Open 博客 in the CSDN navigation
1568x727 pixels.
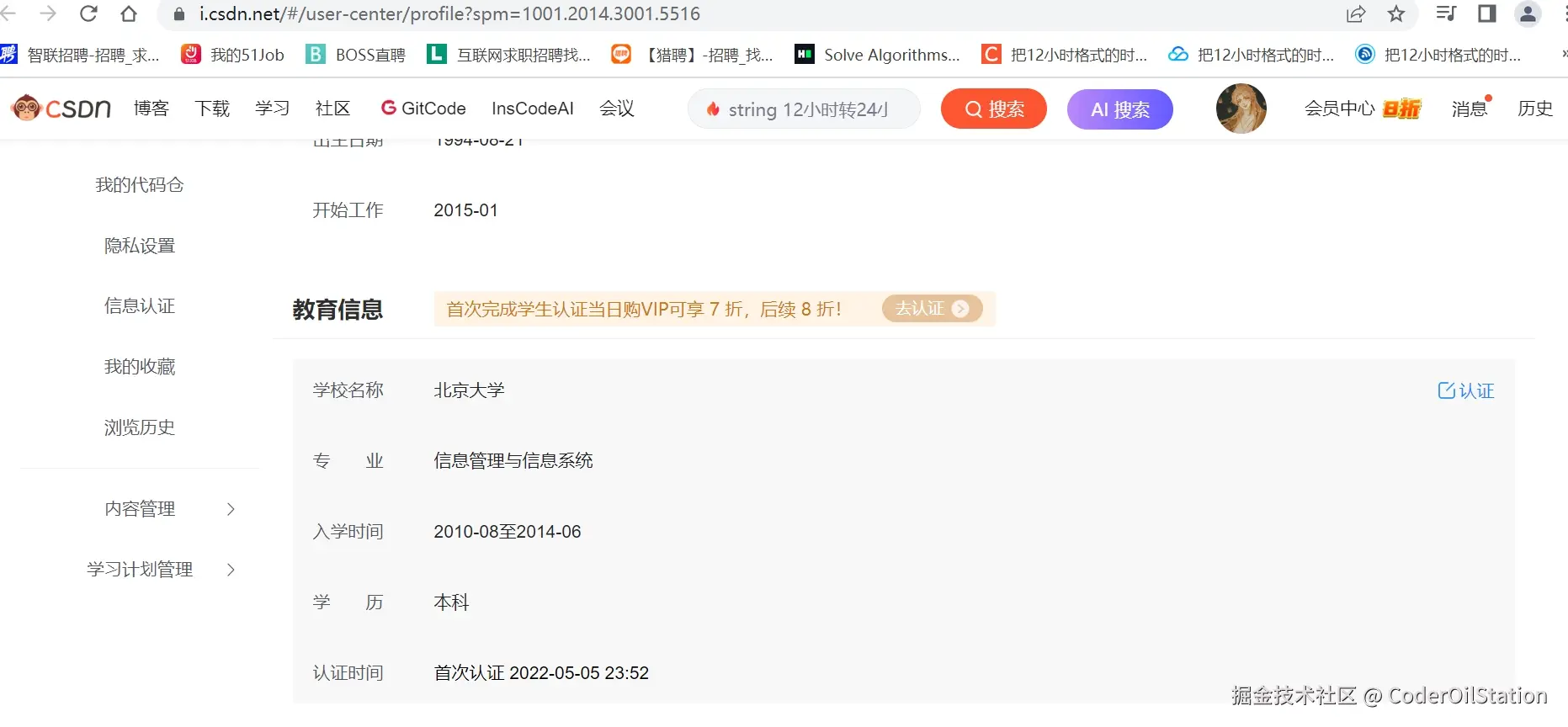(x=151, y=109)
